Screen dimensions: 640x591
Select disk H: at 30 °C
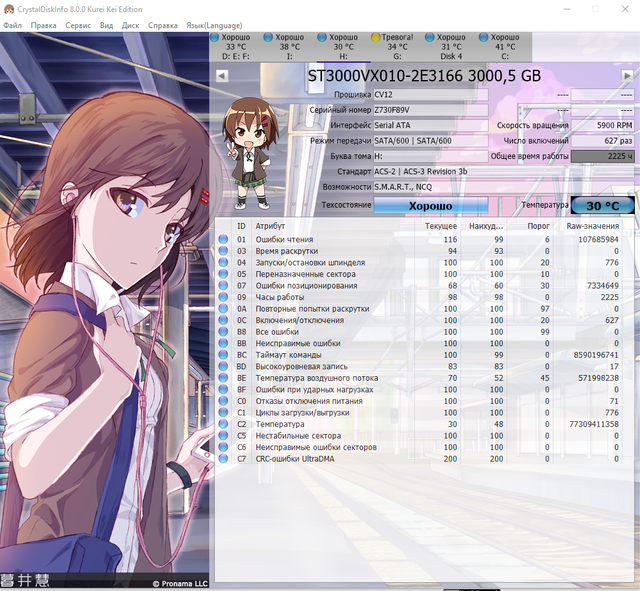point(344,47)
